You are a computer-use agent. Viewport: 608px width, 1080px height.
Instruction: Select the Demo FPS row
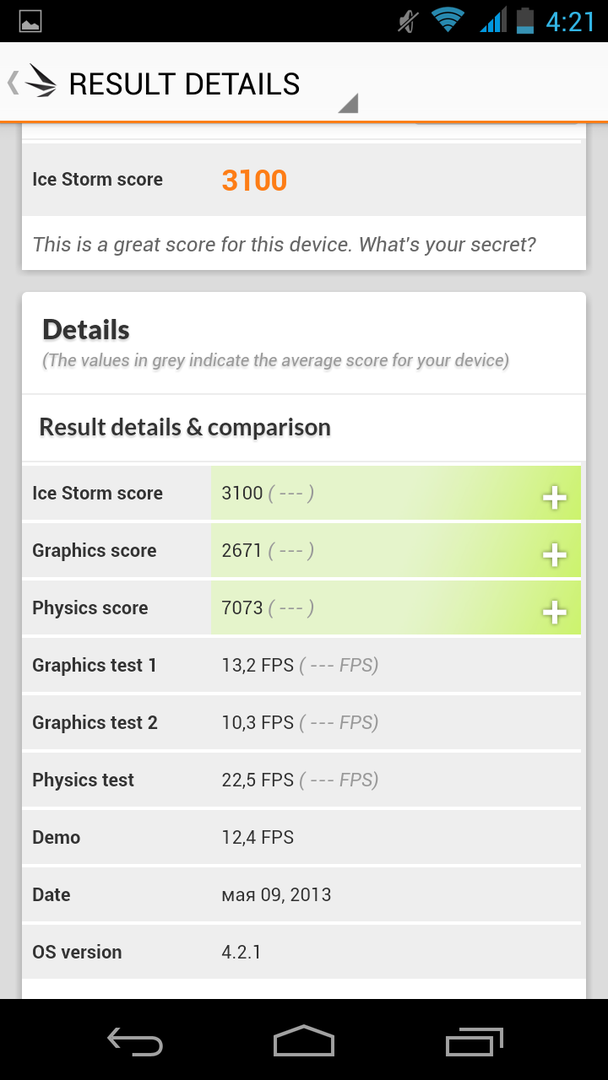(300, 837)
